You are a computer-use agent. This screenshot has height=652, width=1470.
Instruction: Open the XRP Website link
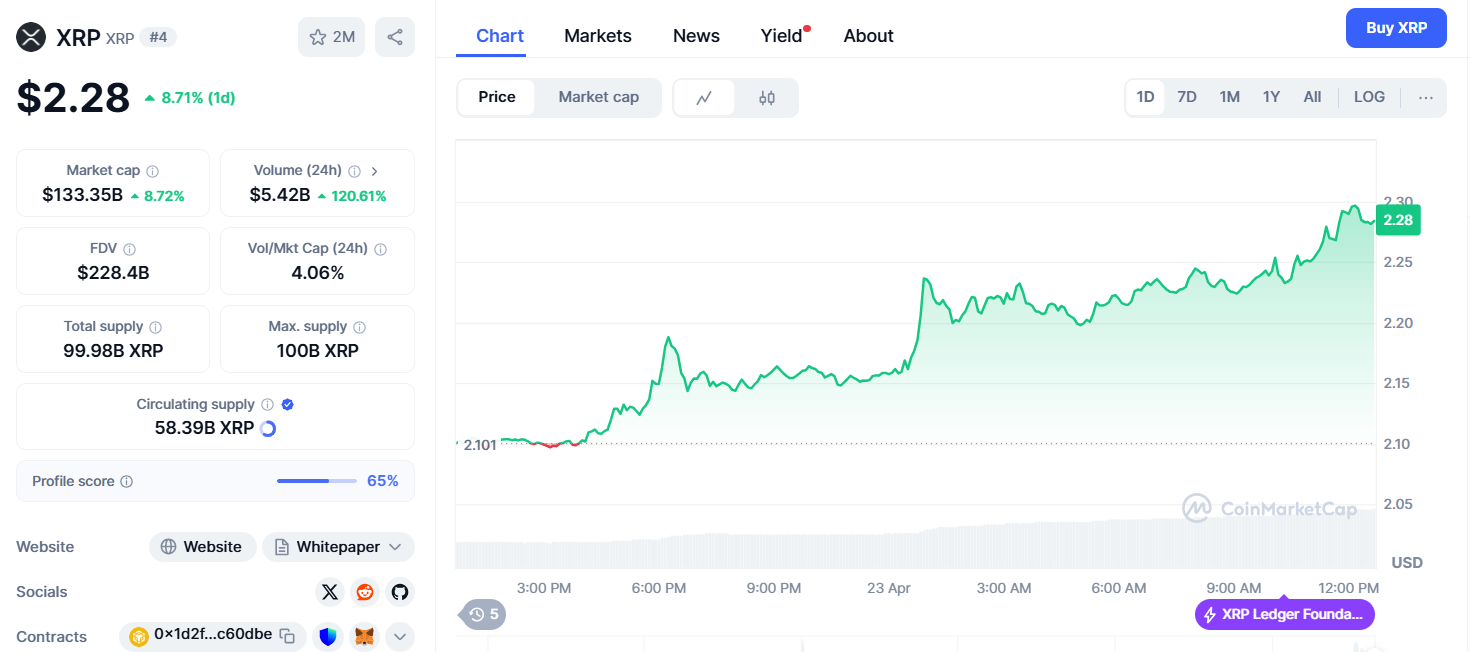pos(201,547)
